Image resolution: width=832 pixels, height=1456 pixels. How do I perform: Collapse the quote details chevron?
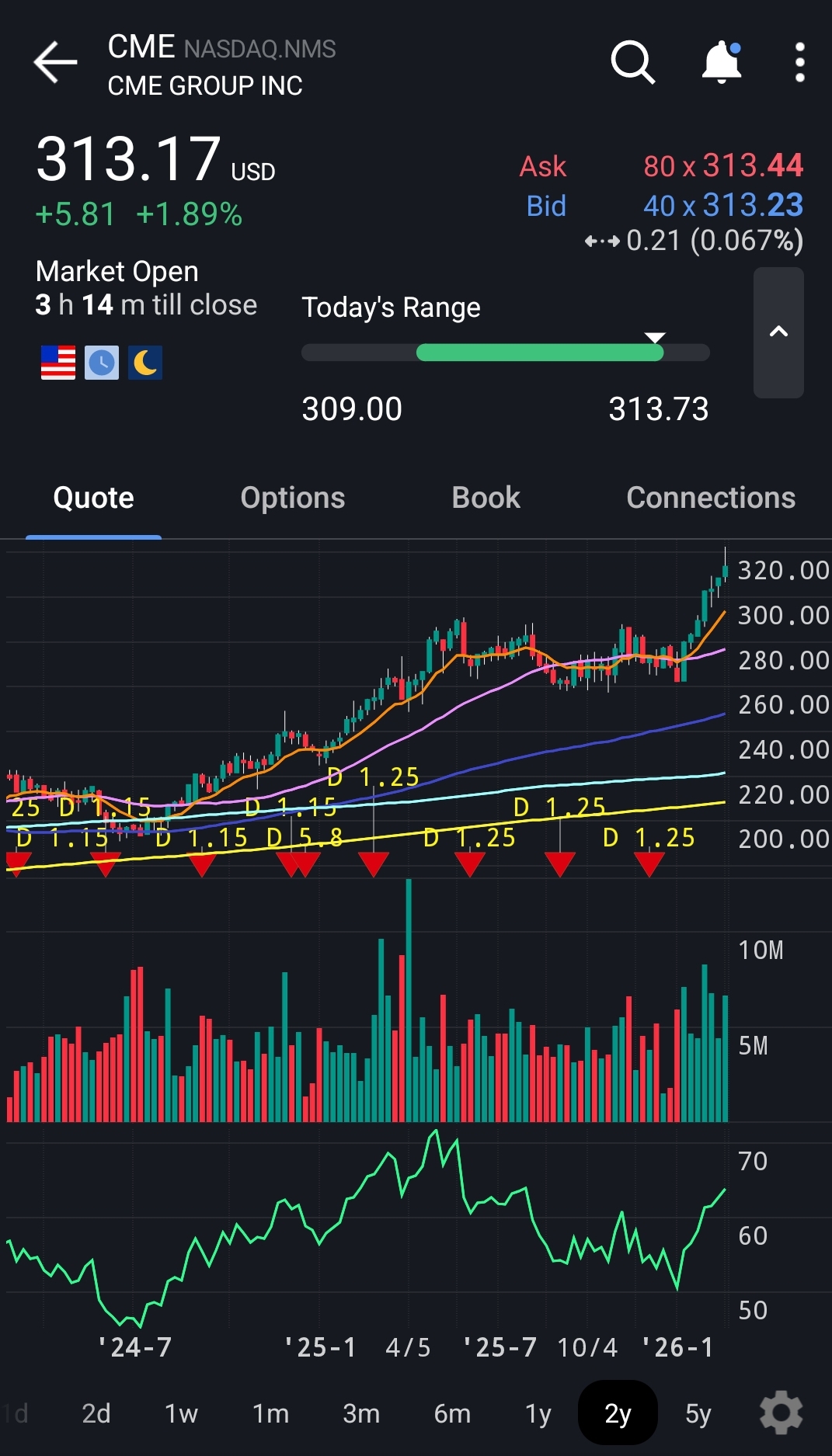[778, 332]
